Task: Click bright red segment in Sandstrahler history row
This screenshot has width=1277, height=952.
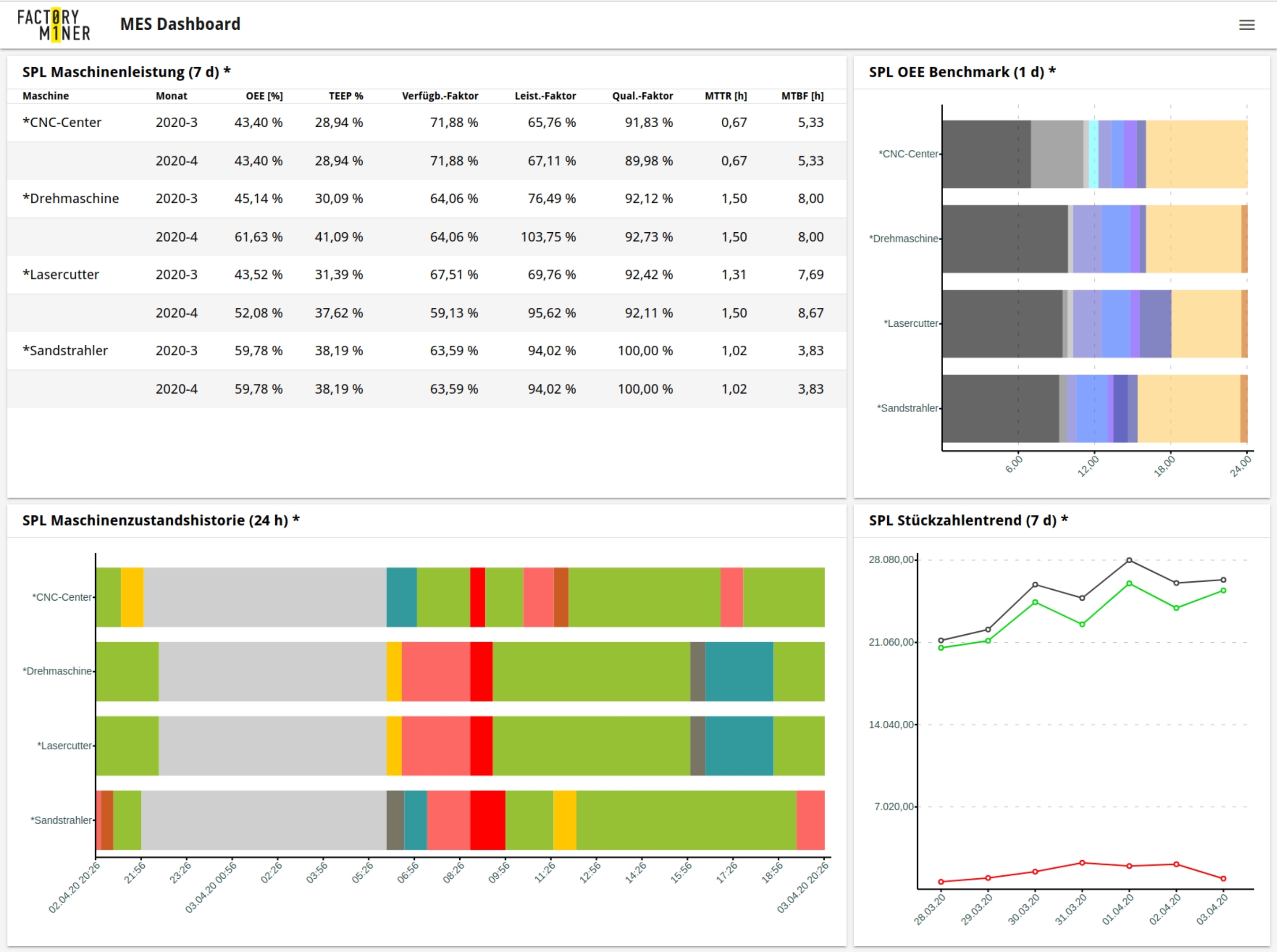Action: click(x=488, y=820)
